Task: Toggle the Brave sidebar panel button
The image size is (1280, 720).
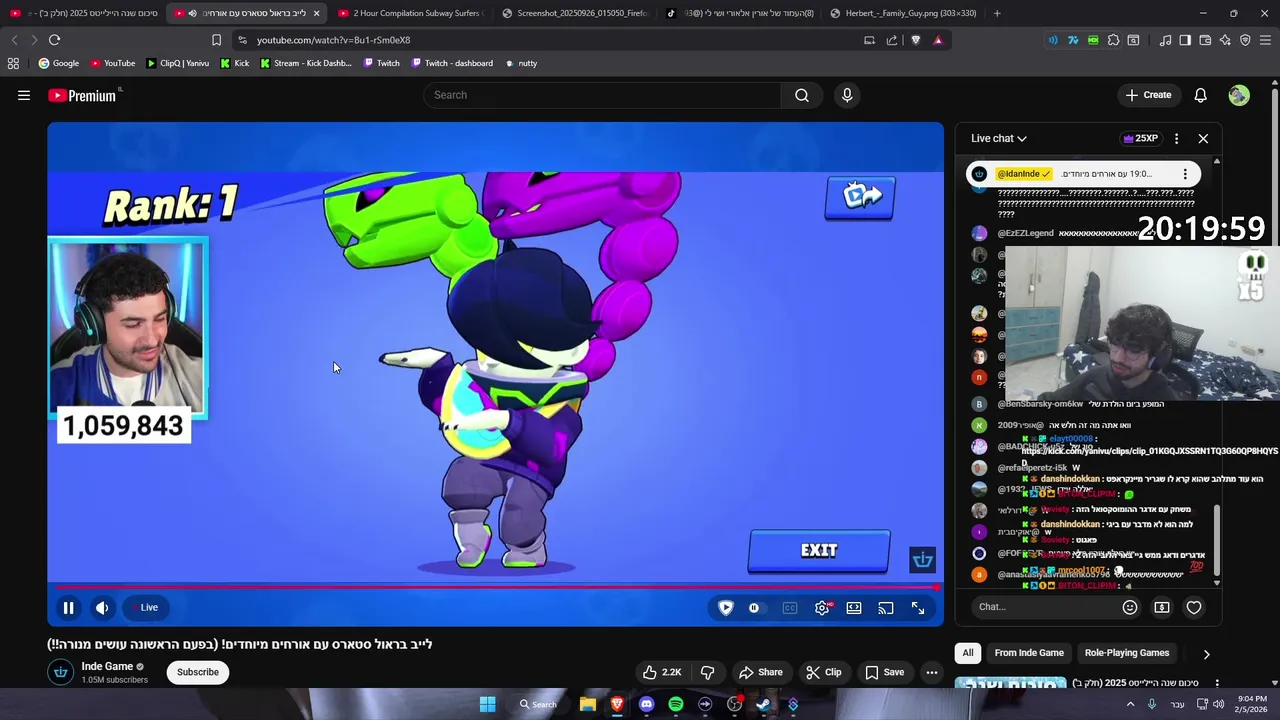Action: 1185,40
